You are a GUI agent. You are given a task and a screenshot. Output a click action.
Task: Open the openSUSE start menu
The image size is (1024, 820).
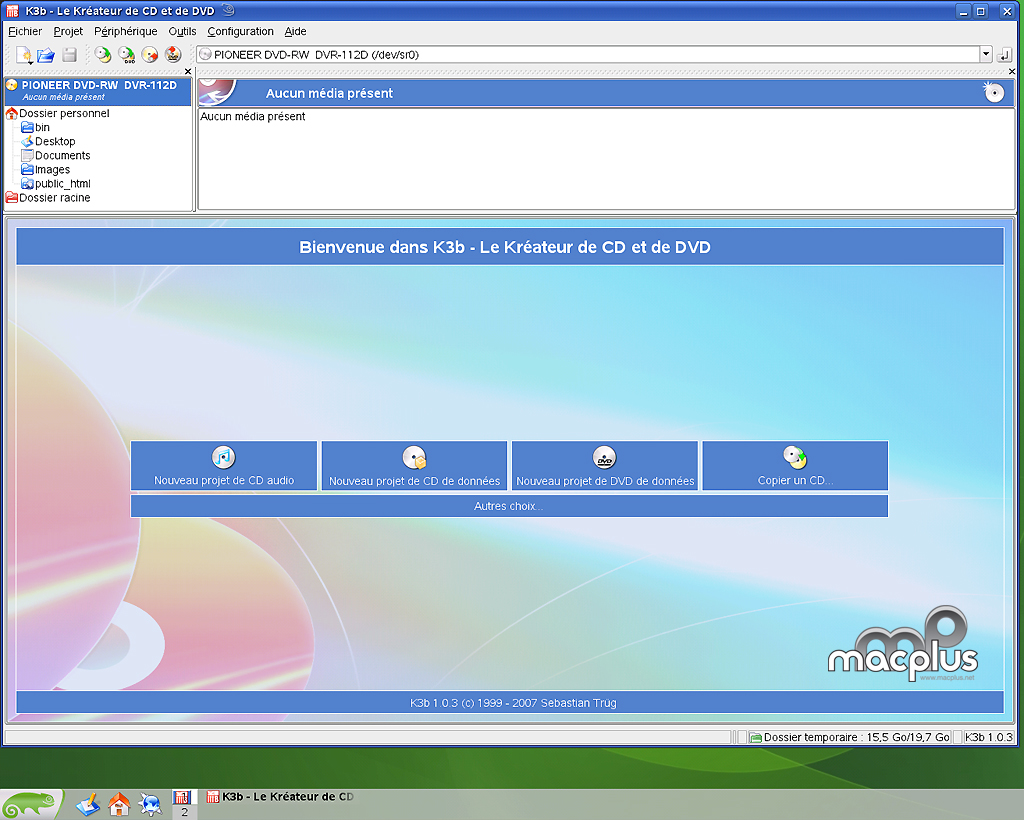(x=31, y=804)
